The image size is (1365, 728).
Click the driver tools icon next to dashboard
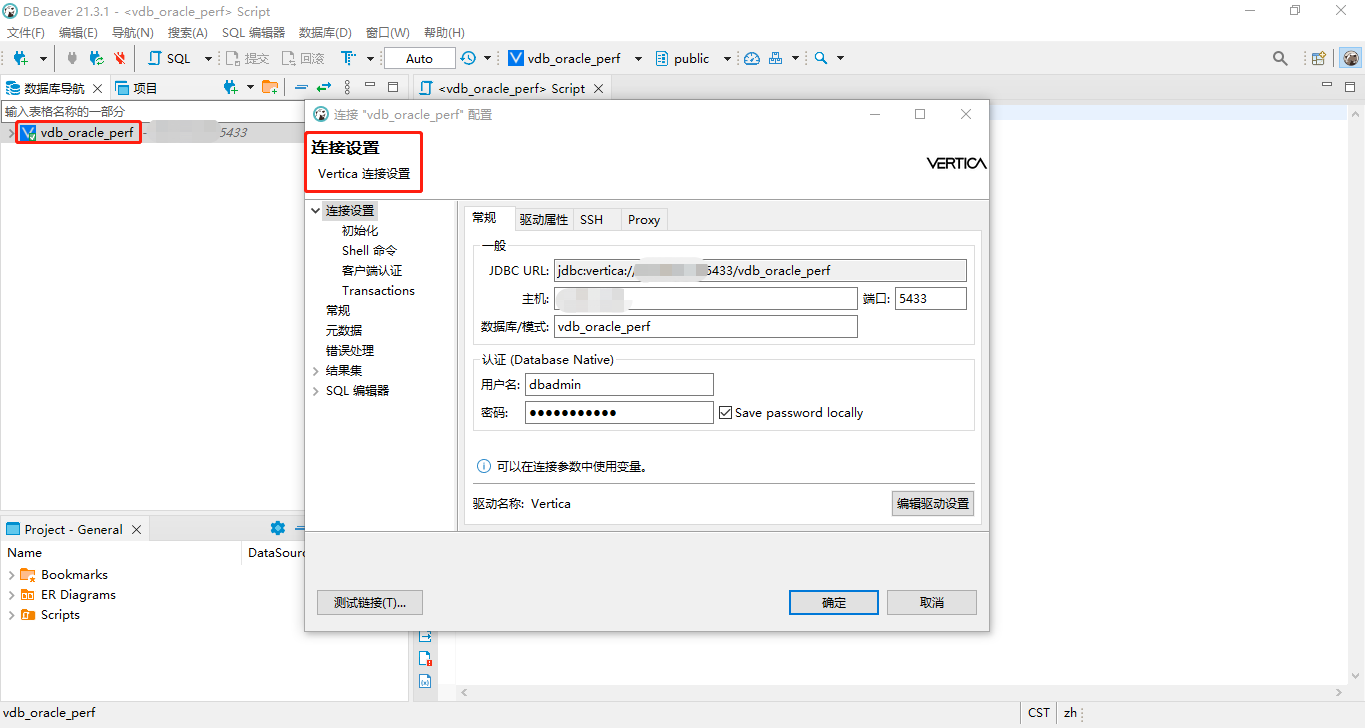776,58
